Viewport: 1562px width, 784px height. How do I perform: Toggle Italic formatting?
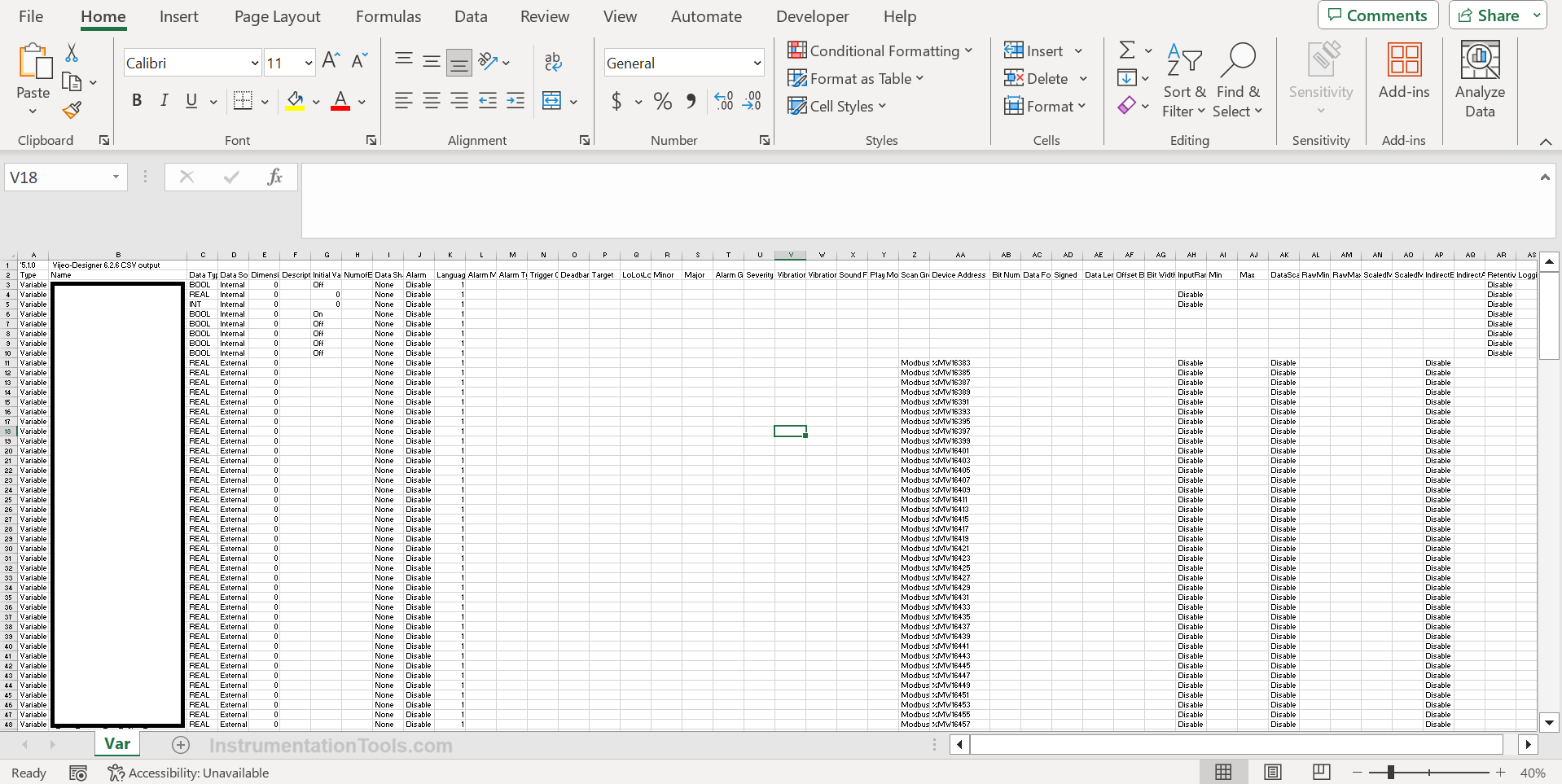165,101
